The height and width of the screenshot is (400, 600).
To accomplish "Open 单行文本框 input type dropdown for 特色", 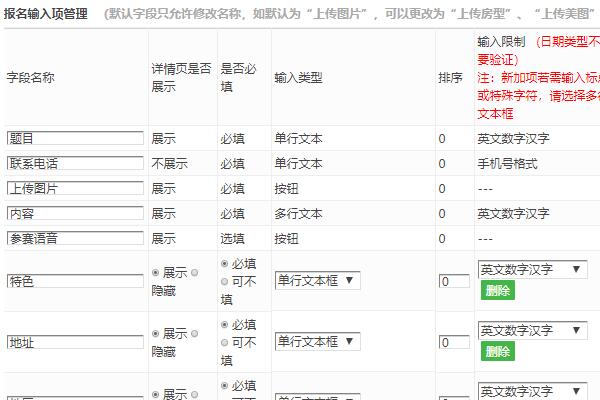I will coord(318,281).
